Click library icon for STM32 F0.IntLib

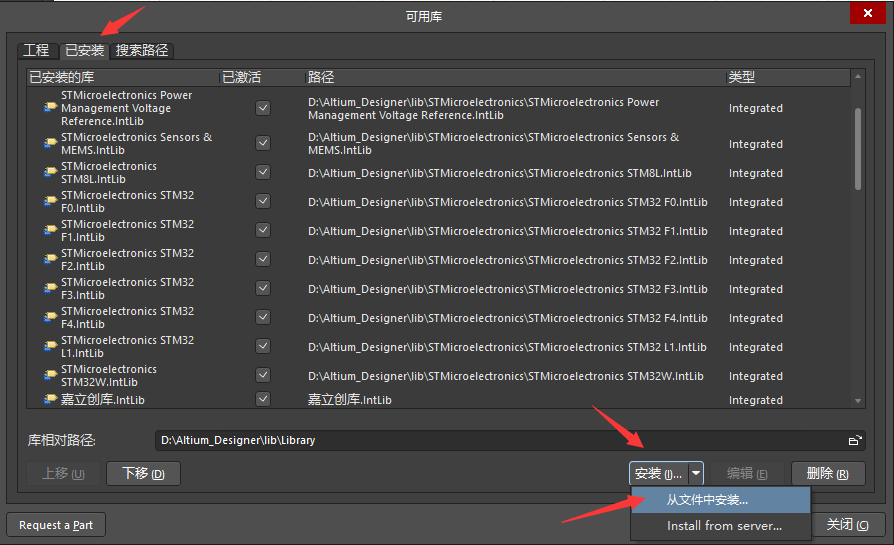pyautogui.click(x=51, y=201)
